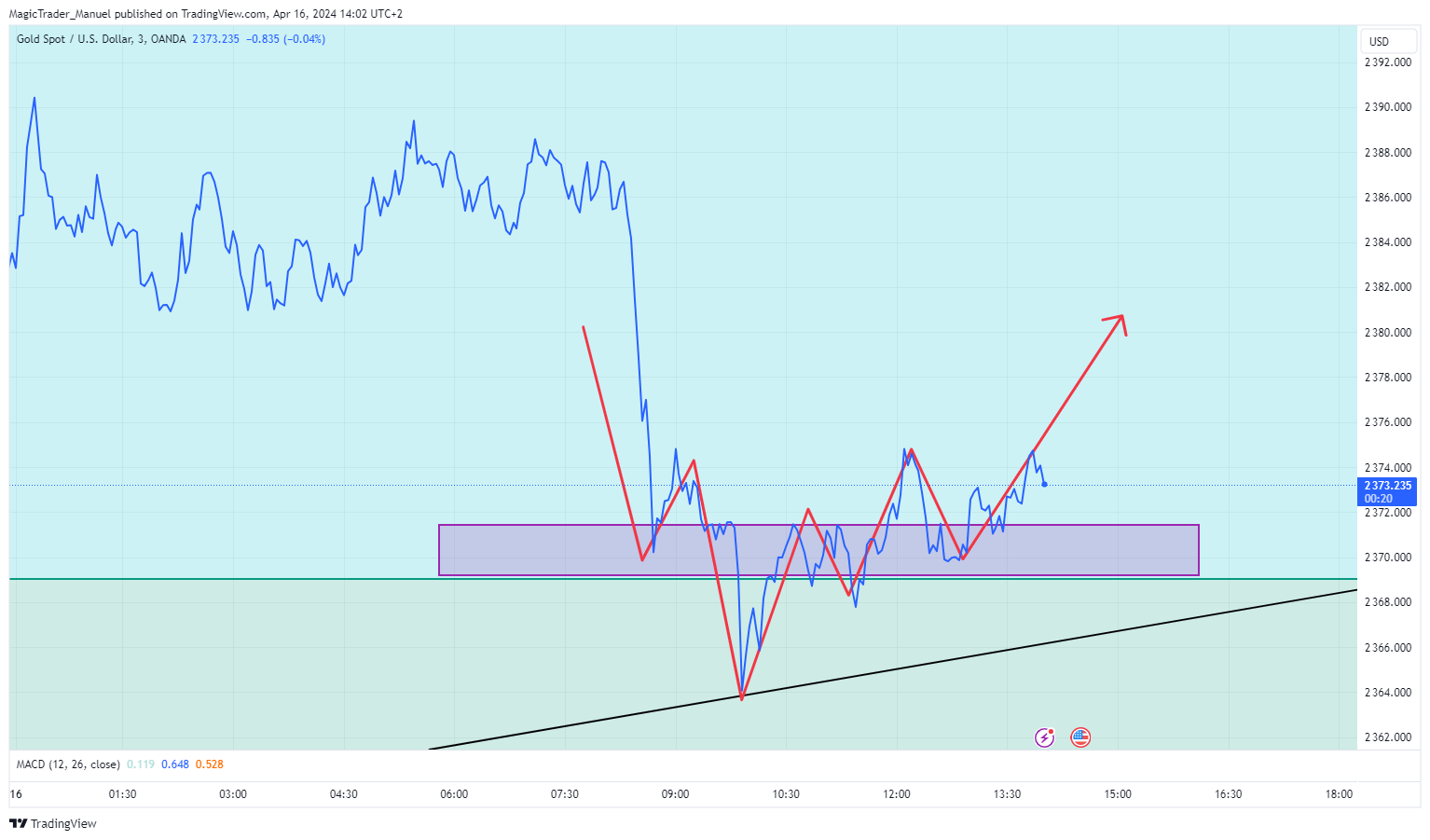The image size is (1430, 840).
Task: Click the 2392.000 price axis label
Action: coord(1388,62)
